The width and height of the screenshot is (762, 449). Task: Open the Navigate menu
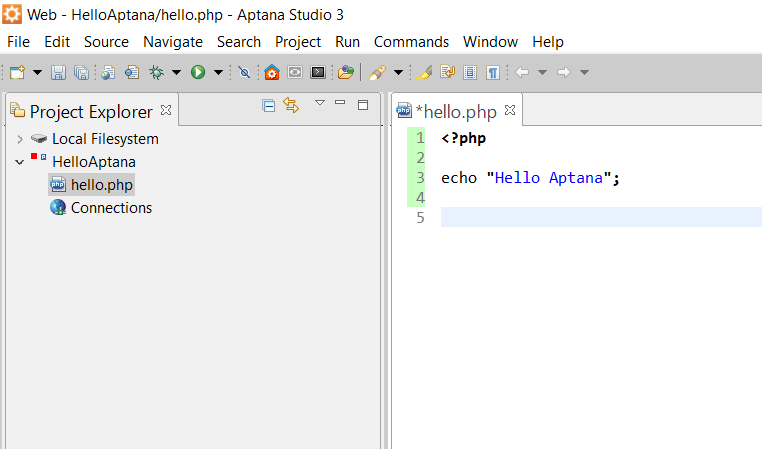(x=173, y=42)
